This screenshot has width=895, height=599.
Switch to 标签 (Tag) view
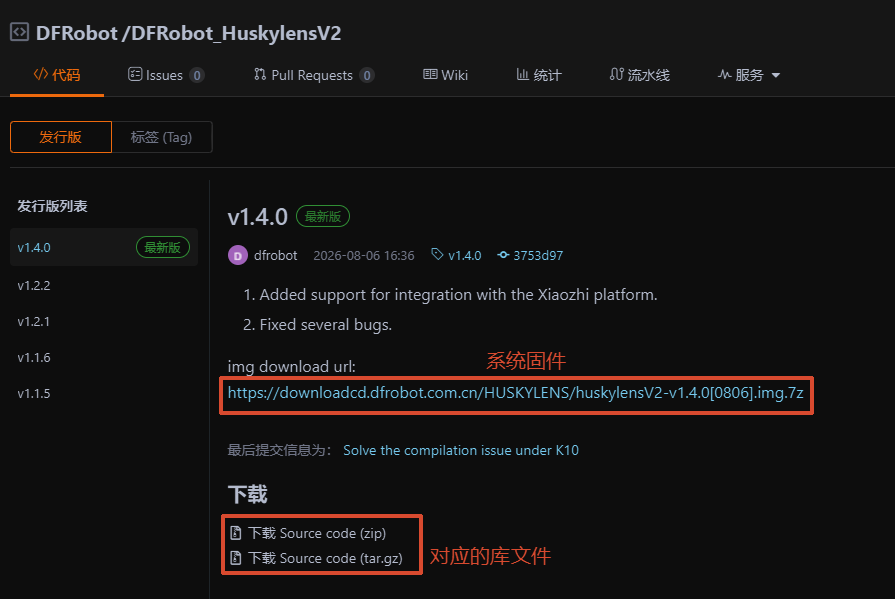click(162, 137)
